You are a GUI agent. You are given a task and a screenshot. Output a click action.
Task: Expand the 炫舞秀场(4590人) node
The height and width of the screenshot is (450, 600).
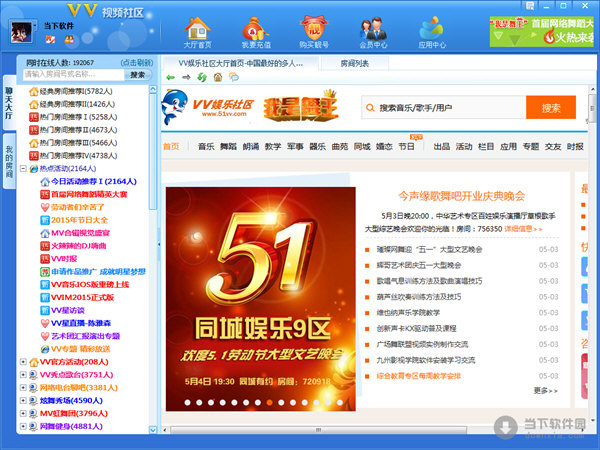pos(23,401)
